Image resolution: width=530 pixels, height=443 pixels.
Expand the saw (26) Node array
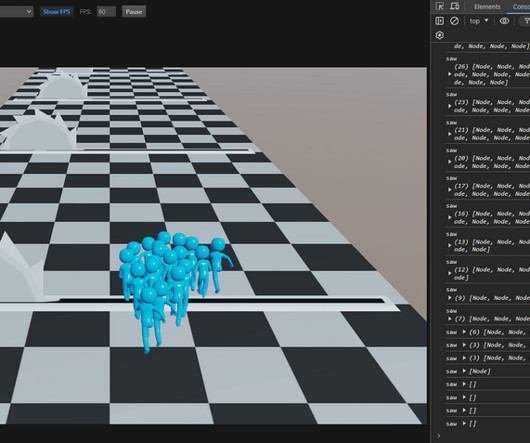[450, 74]
